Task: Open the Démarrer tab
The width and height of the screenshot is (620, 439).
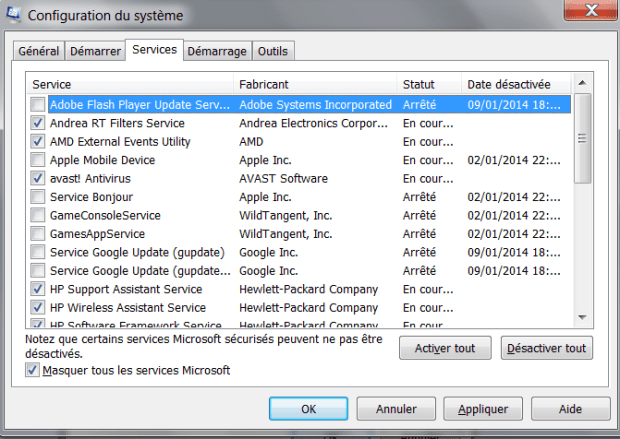Action: coord(96,51)
